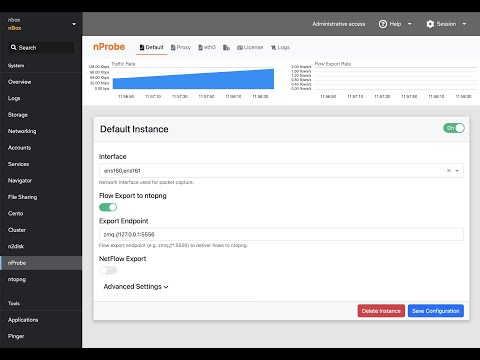Select nProbe in the sidebar
Screen dimensions: 480x360
click(41, 263)
